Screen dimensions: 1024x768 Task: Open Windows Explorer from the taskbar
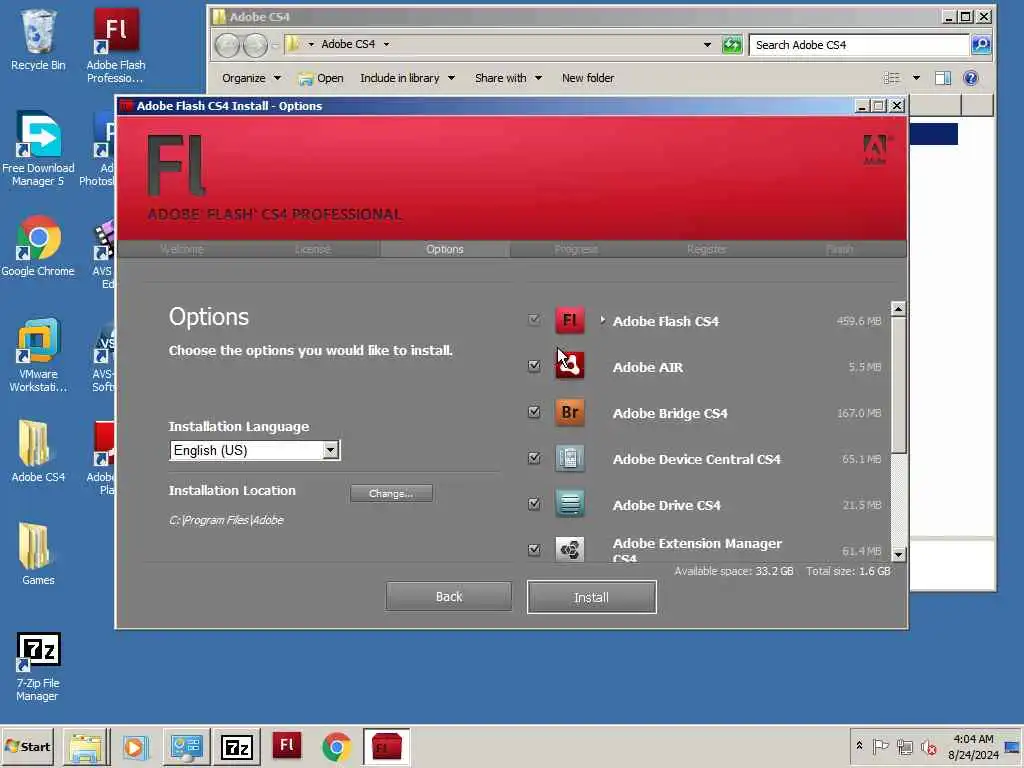86,747
